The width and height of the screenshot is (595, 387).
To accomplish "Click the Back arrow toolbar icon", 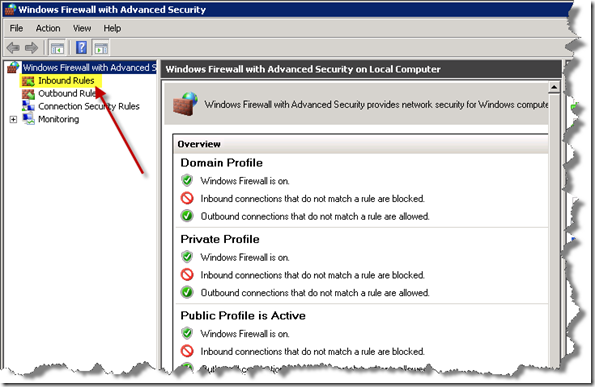I will pos(13,48).
